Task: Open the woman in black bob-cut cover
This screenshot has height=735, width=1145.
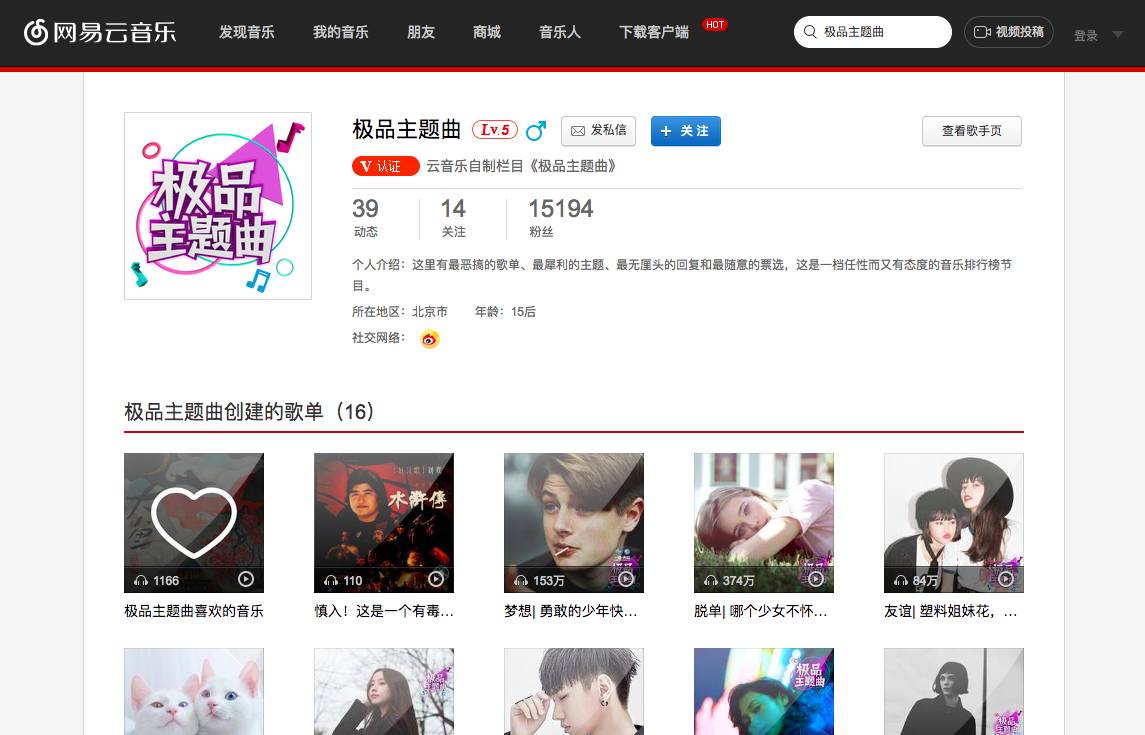Action: click(953, 691)
